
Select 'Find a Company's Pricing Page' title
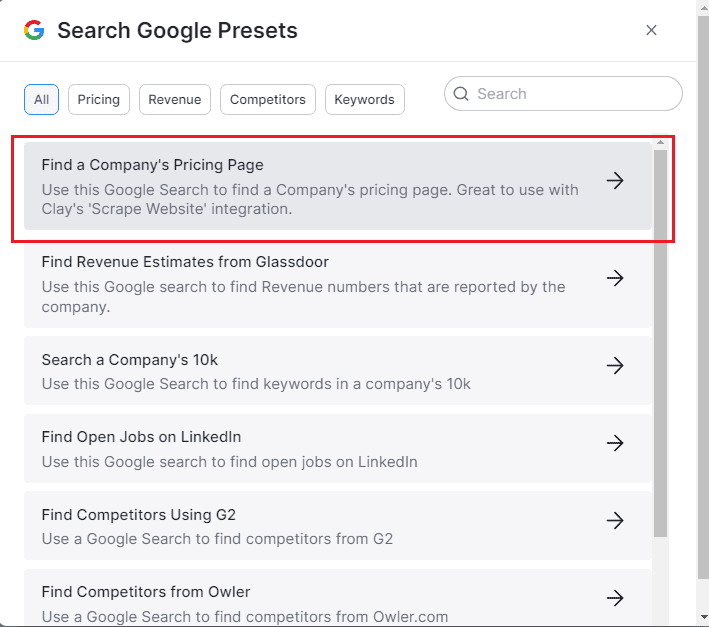point(152,165)
